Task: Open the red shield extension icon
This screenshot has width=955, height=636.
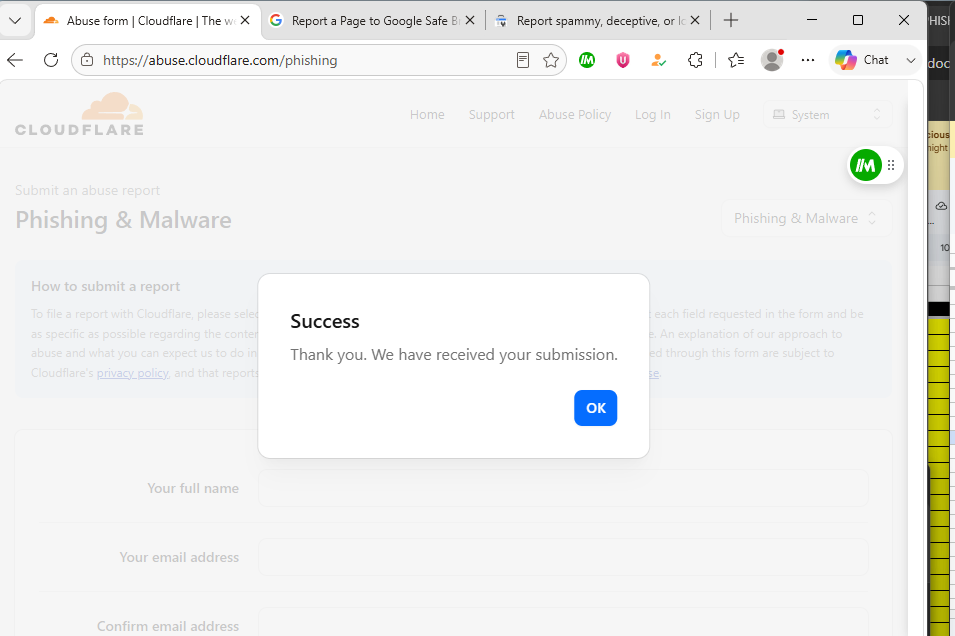Action: tap(622, 60)
